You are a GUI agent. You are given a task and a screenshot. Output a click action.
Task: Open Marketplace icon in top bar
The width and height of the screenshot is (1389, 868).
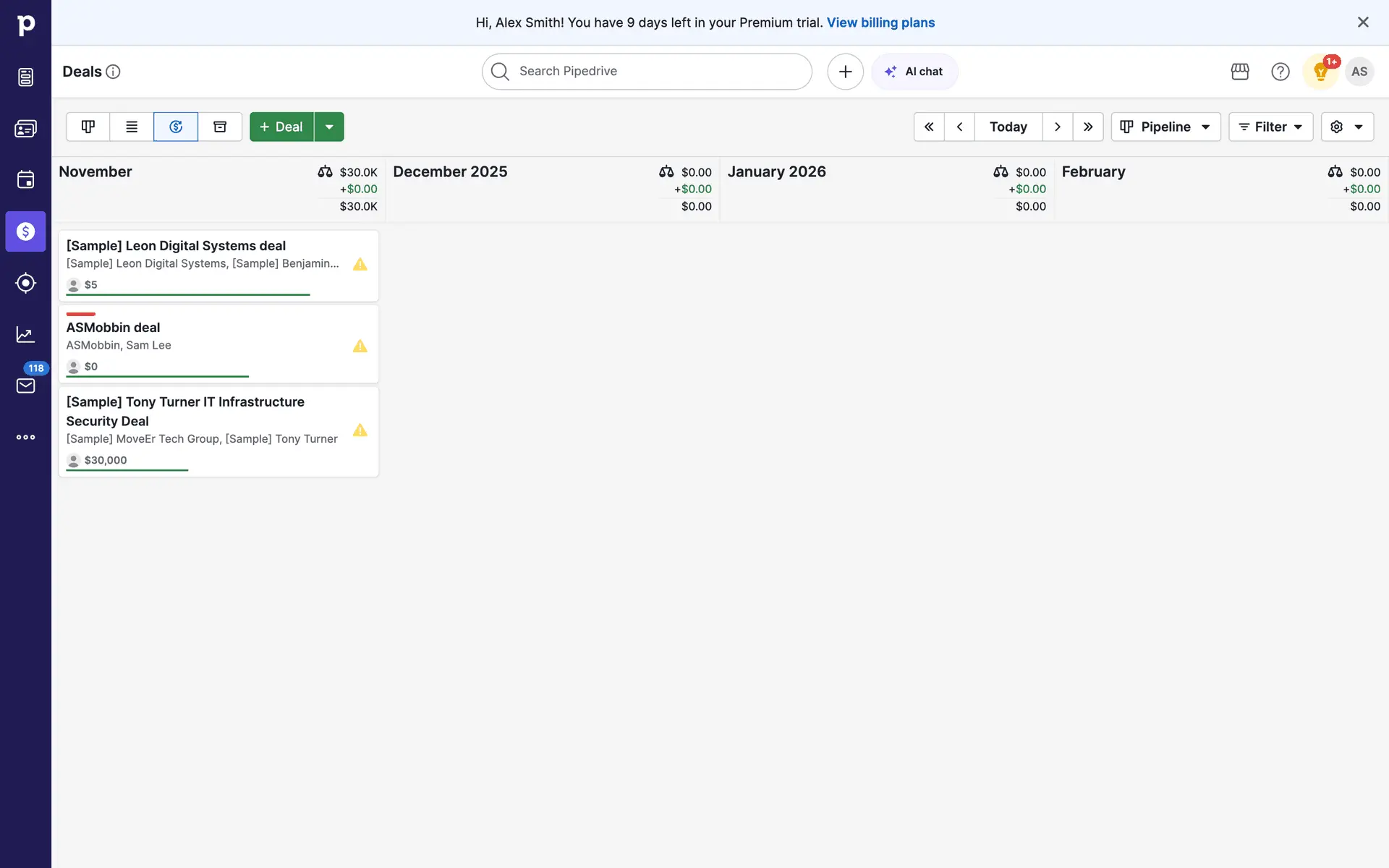pos(1240,72)
